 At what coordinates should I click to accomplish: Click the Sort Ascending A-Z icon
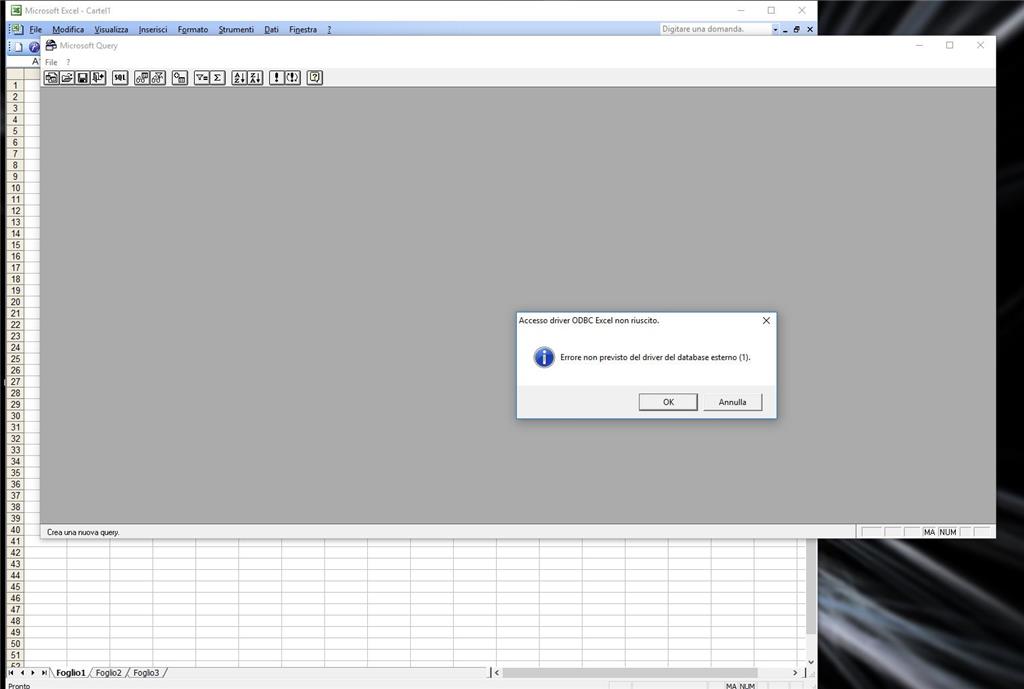240,78
